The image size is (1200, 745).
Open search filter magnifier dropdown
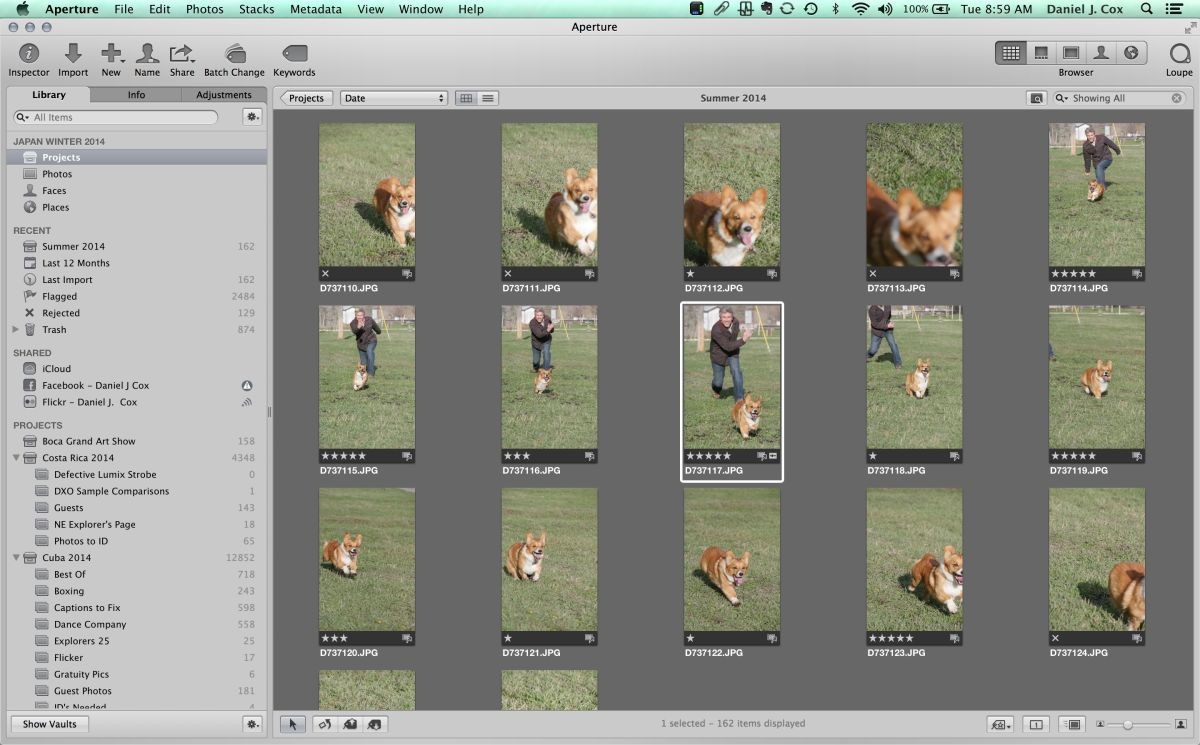[1062, 98]
